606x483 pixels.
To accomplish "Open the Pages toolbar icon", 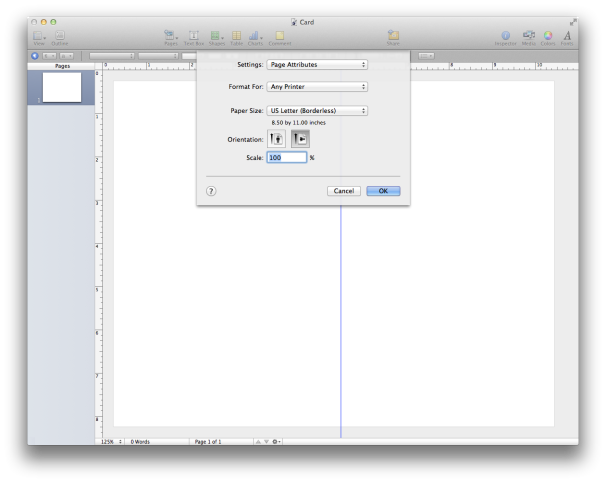I will [171, 37].
